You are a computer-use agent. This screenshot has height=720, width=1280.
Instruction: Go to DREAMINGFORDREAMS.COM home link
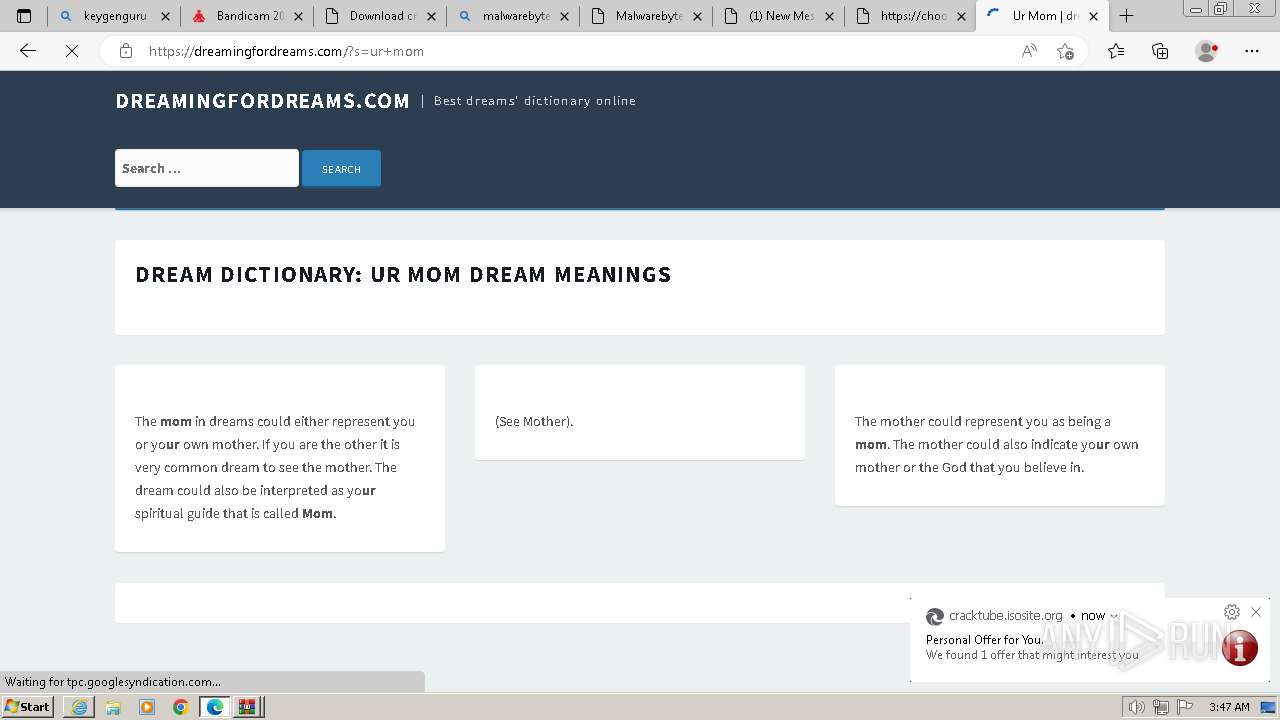point(262,101)
